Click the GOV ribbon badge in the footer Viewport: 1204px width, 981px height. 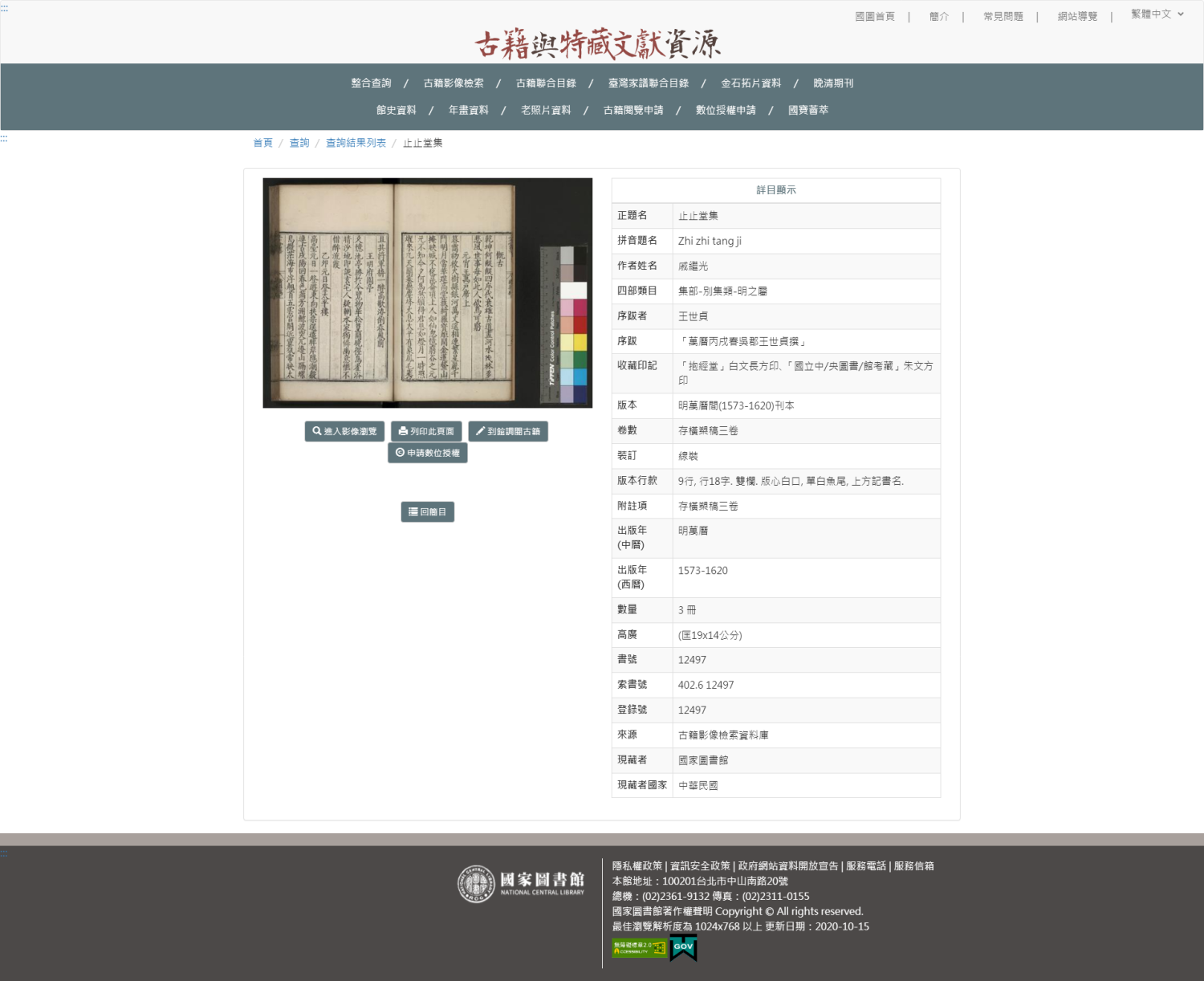coord(684,949)
